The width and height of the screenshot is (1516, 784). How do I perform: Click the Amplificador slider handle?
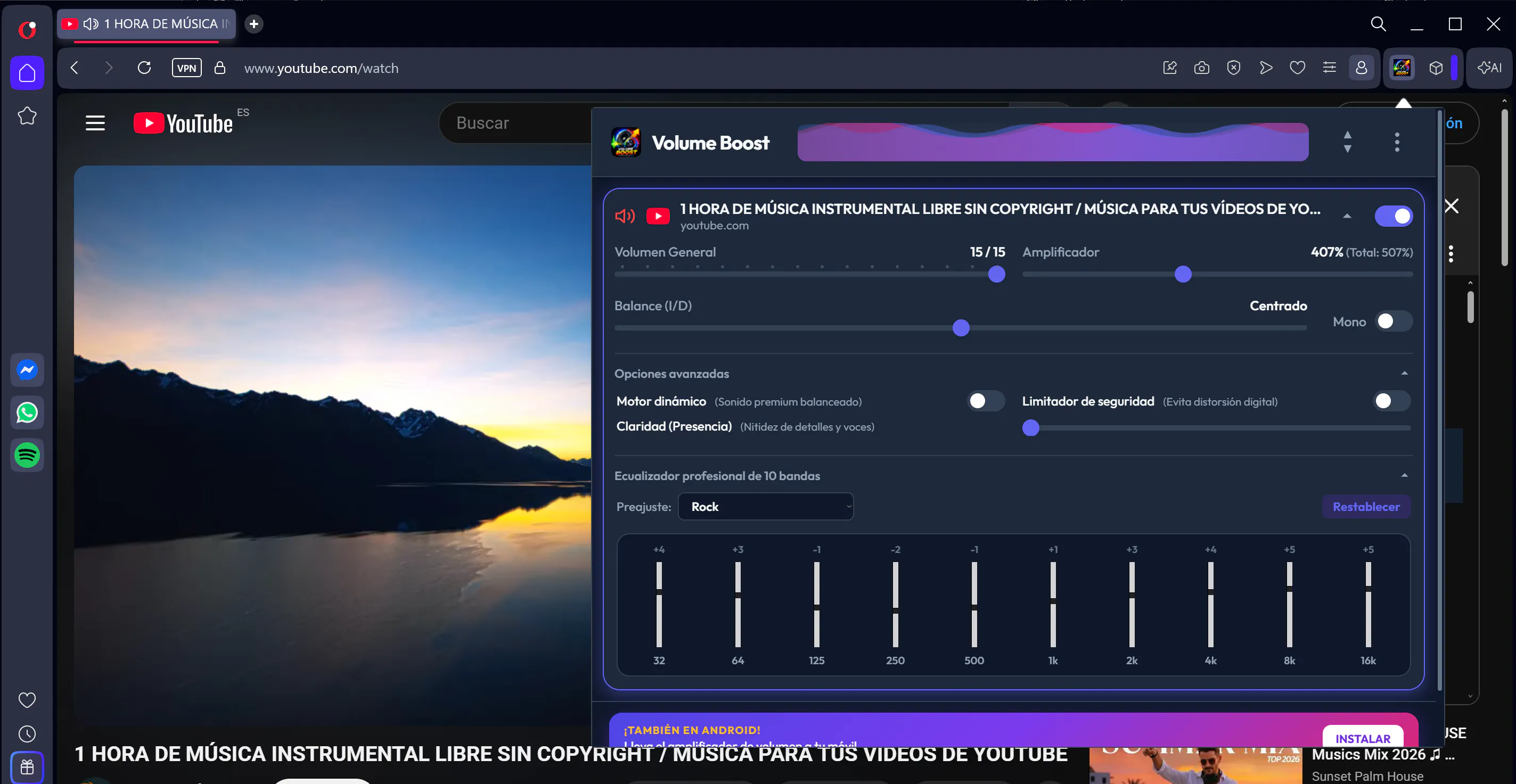[x=1182, y=274]
